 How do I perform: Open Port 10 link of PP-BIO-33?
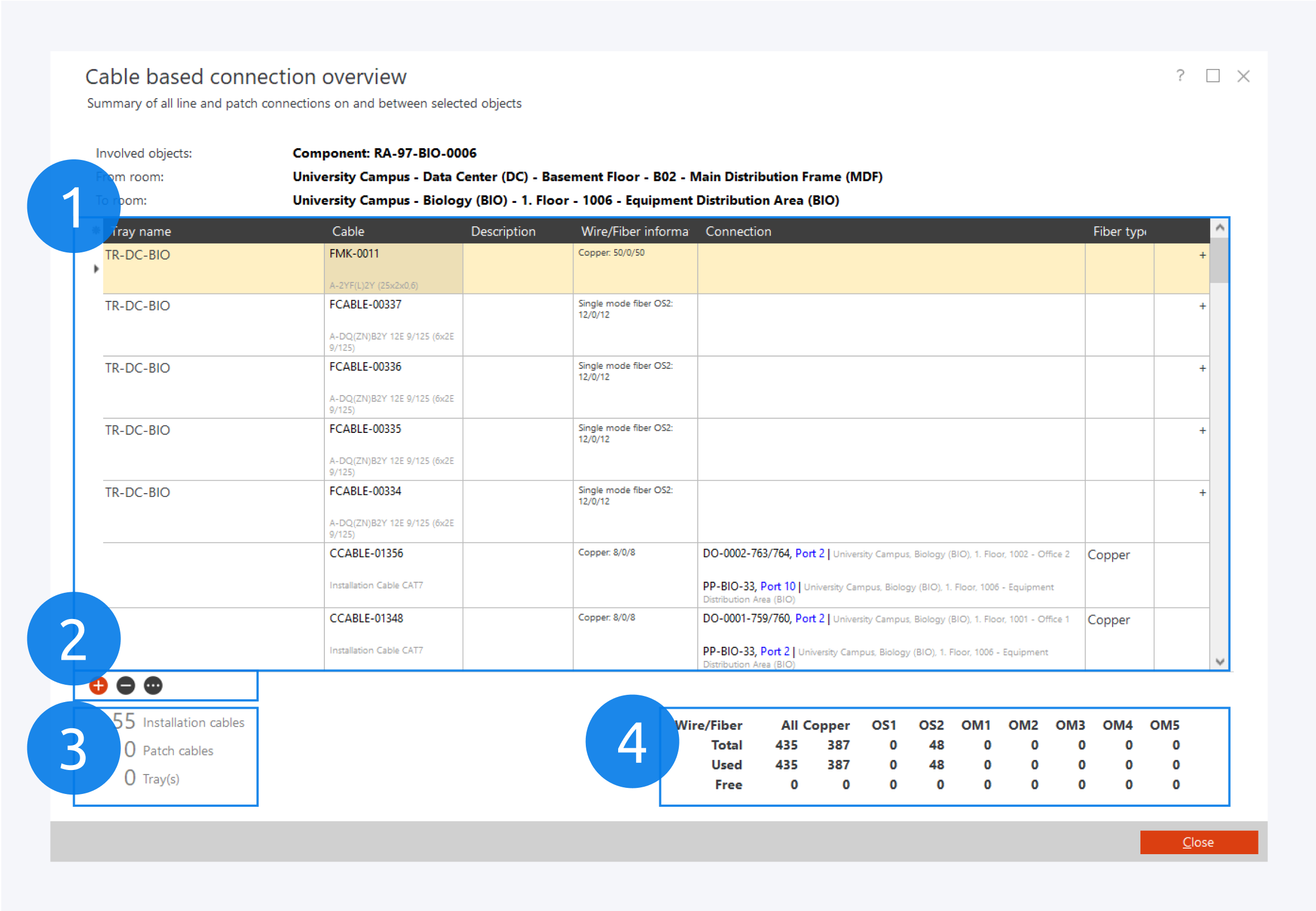click(778, 586)
